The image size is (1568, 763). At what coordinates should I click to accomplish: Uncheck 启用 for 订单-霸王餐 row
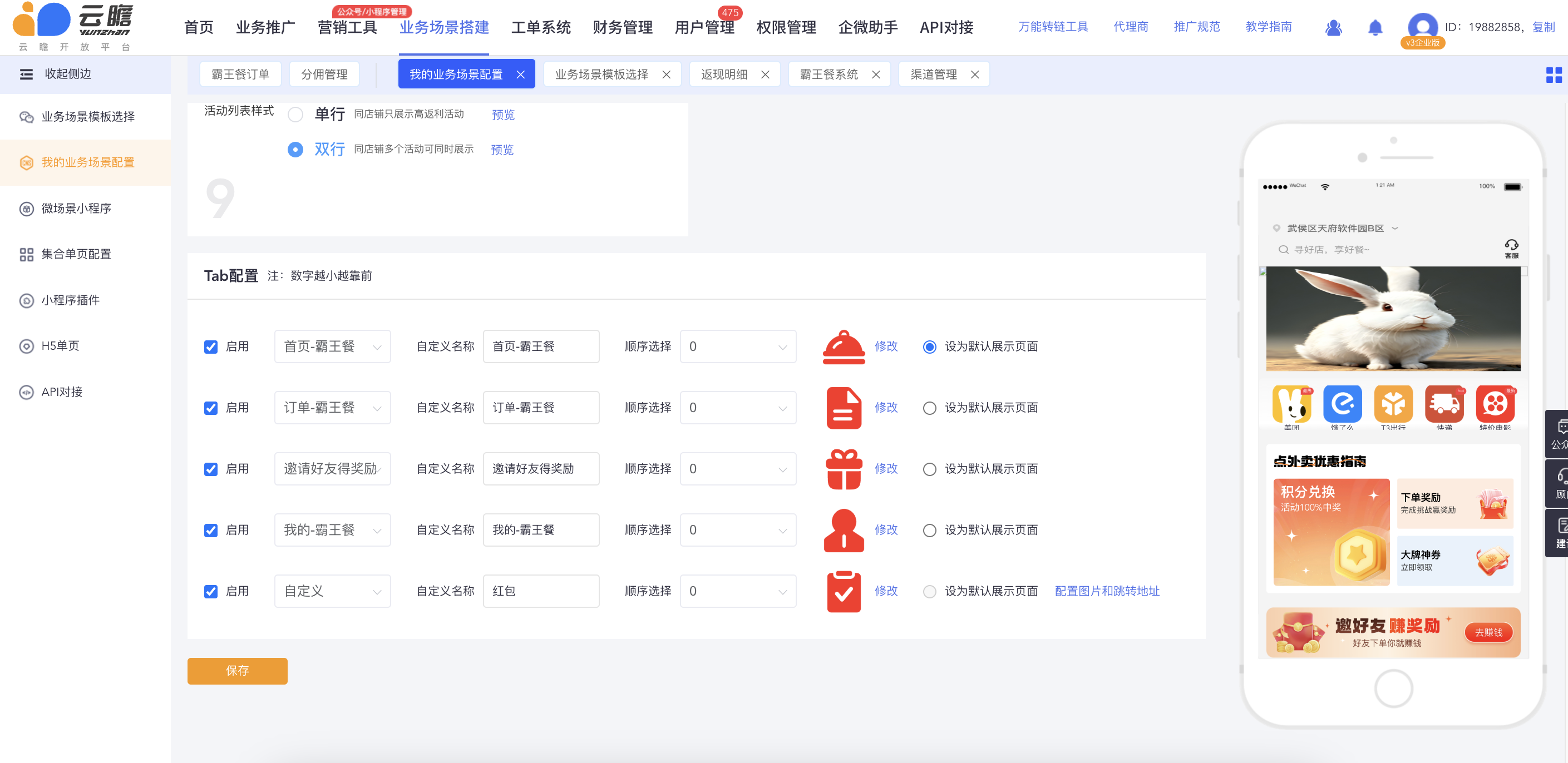pyautogui.click(x=211, y=408)
